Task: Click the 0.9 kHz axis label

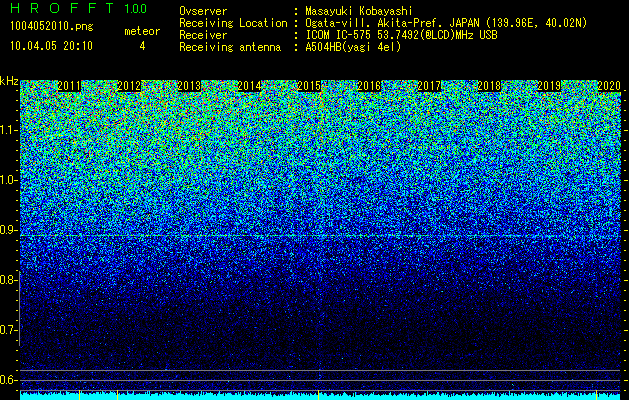Action: pos(8,230)
